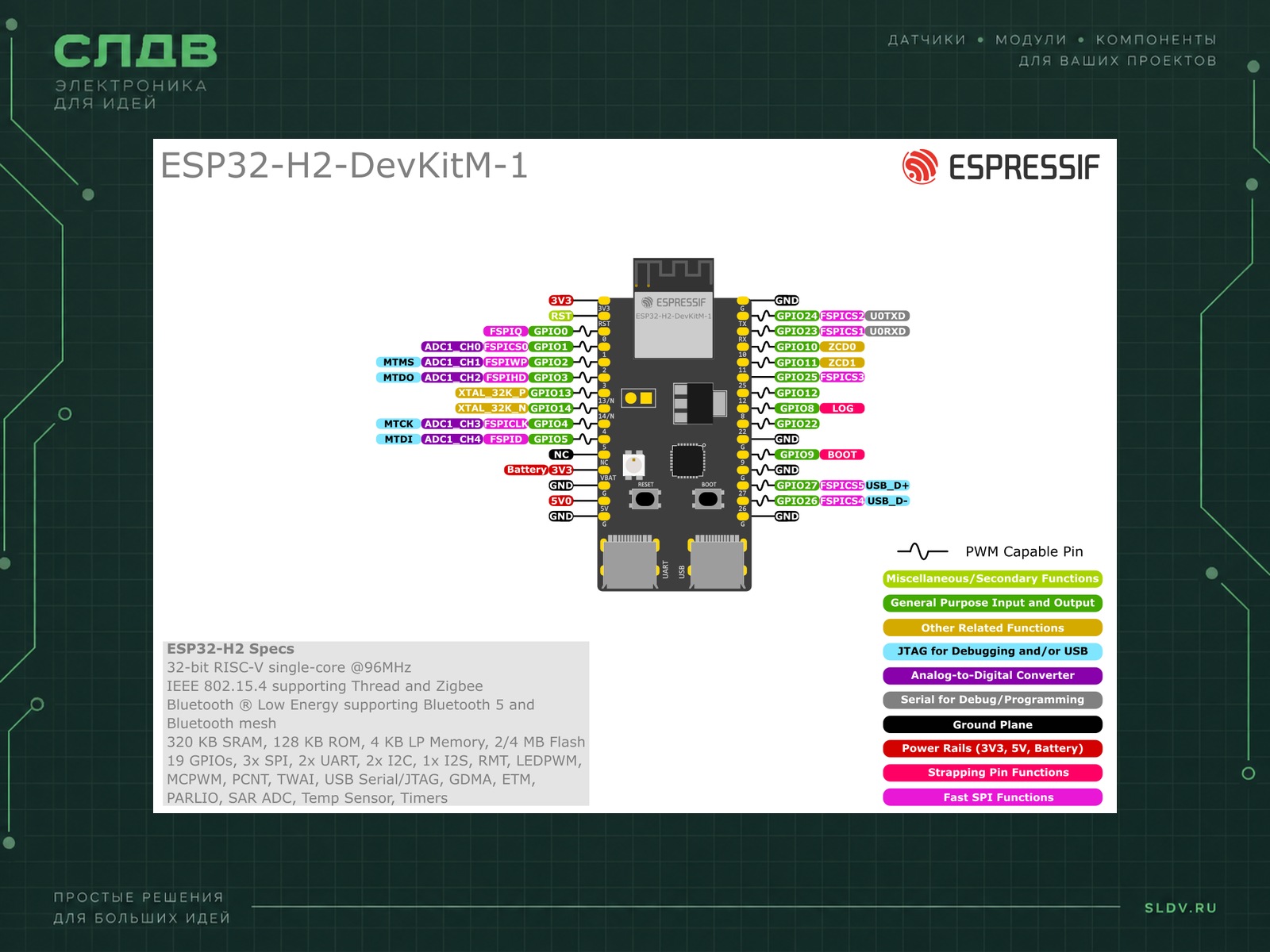Click the ESP32-H2 Specs heading
The image size is (1270, 952).
pos(230,649)
